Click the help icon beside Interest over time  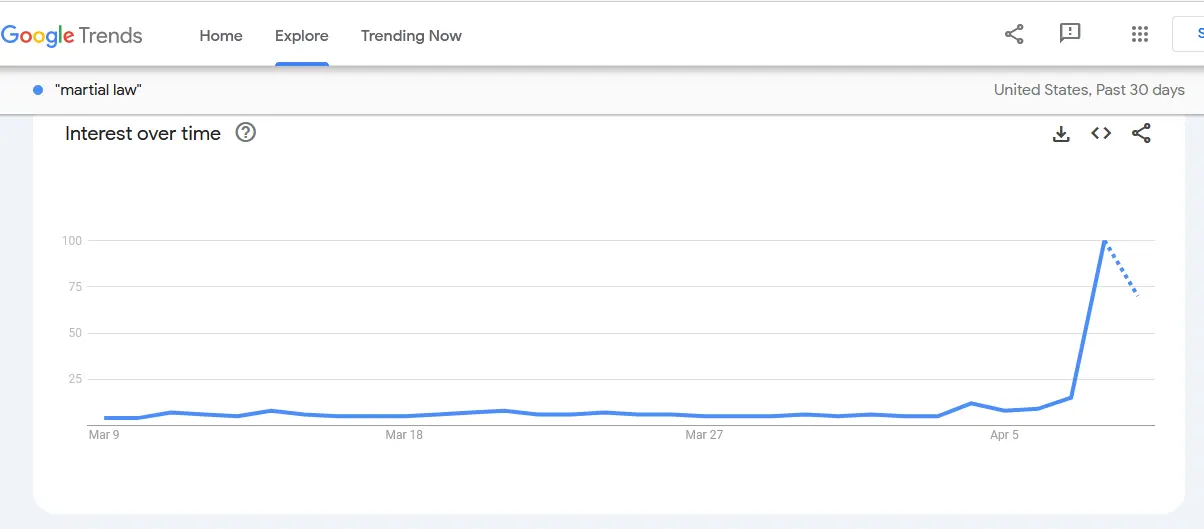(x=245, y=132)
